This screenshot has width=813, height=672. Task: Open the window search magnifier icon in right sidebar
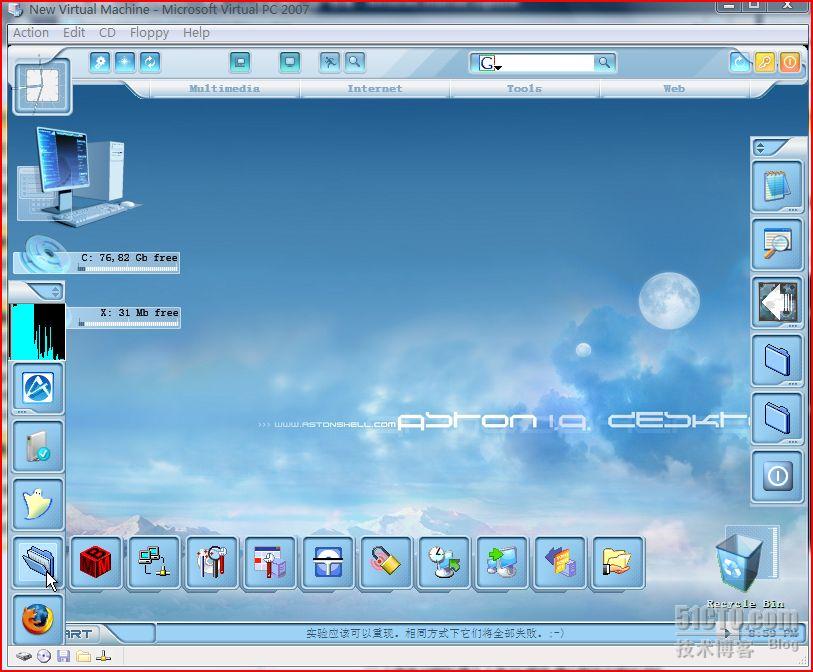tap(777, 244)
